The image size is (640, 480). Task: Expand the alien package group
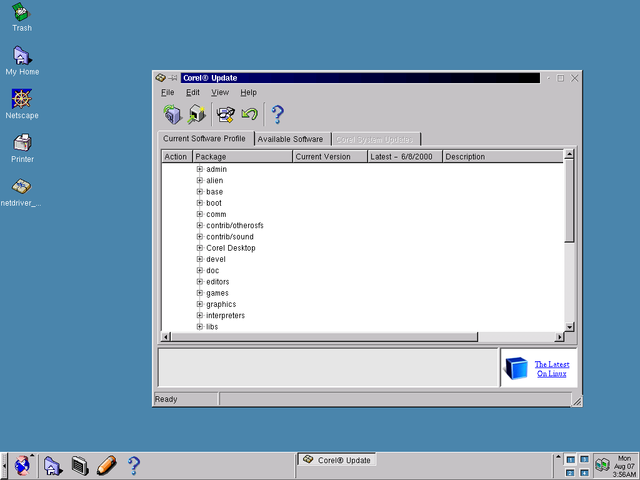coord(200,180)
